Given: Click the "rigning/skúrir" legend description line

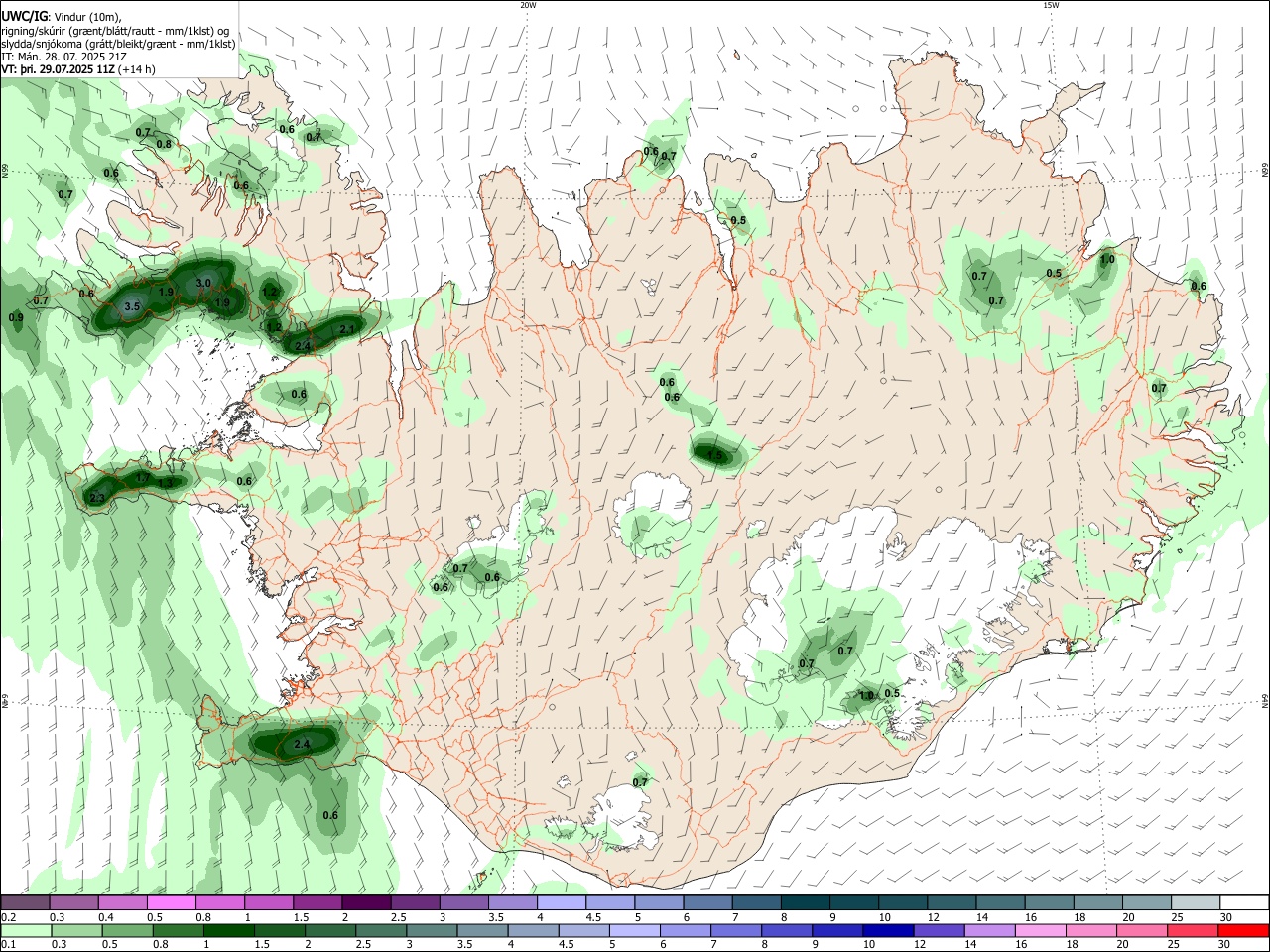Looking at the screenshot, I should click(116, 31).
